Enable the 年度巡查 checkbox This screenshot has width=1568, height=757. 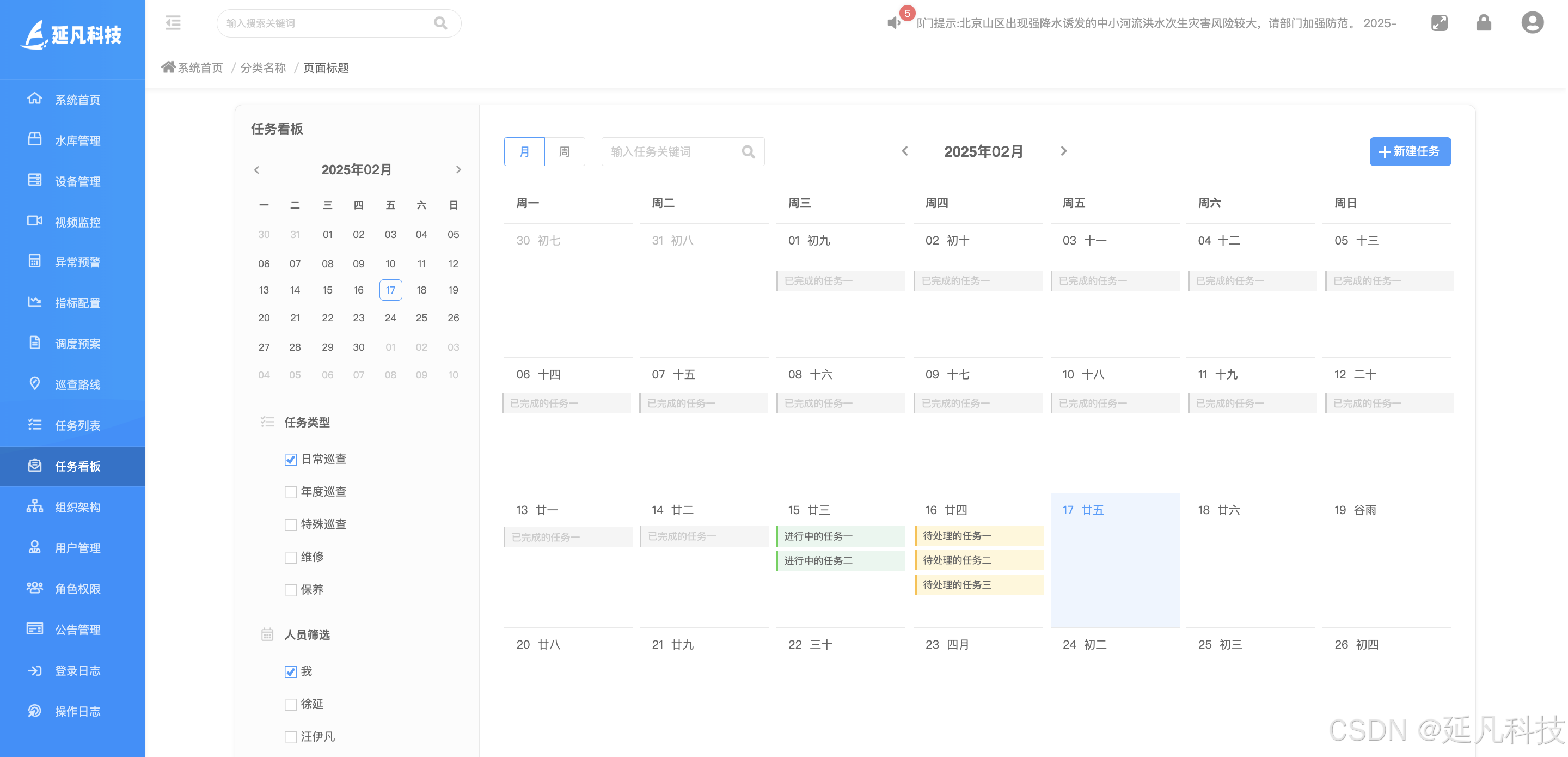click(x=290, y=492)
